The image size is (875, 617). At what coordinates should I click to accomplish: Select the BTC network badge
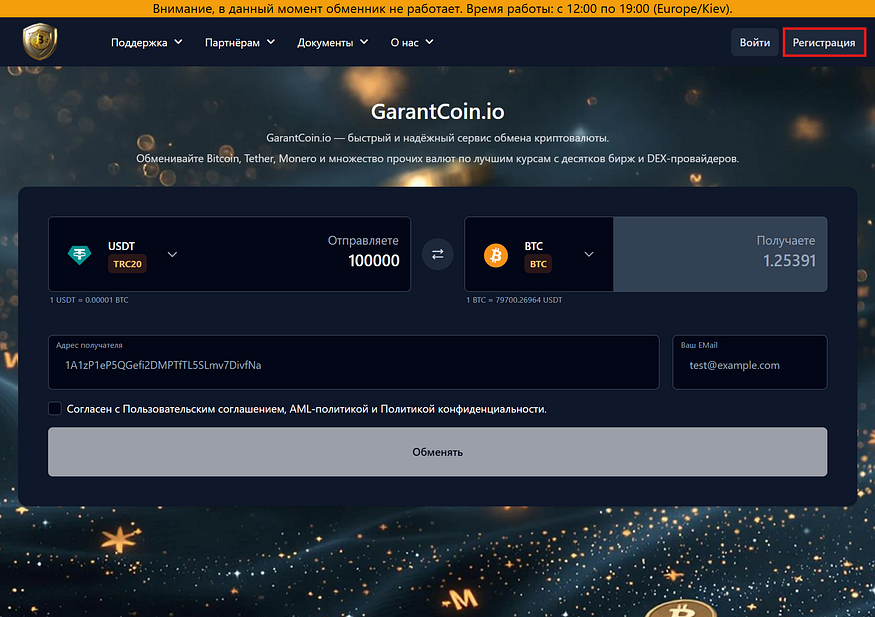tap(538, 264)
